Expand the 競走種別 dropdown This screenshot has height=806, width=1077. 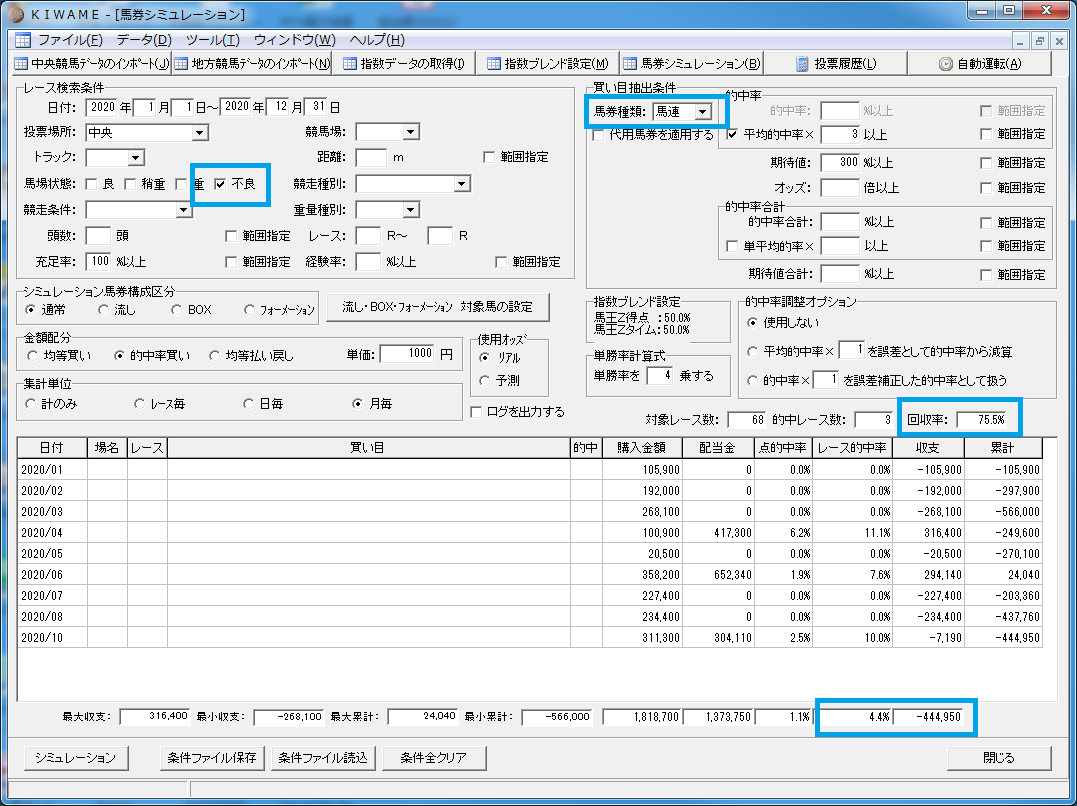pyautogui.click(x=462, y=184)
